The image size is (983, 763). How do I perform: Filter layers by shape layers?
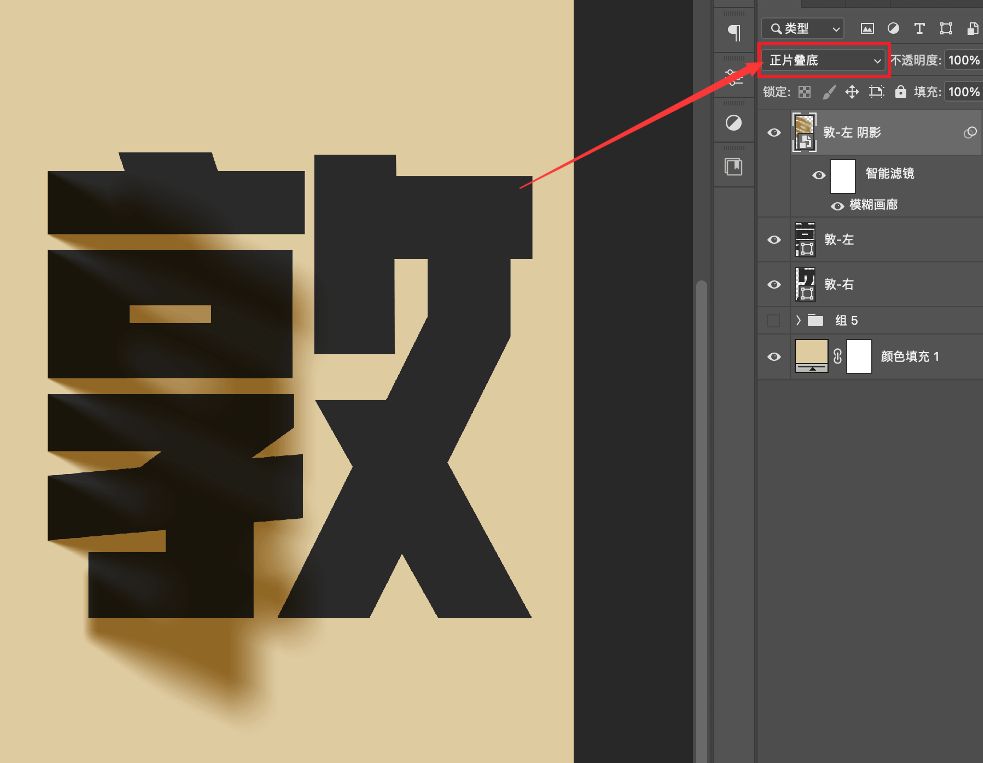coord(945,28)
